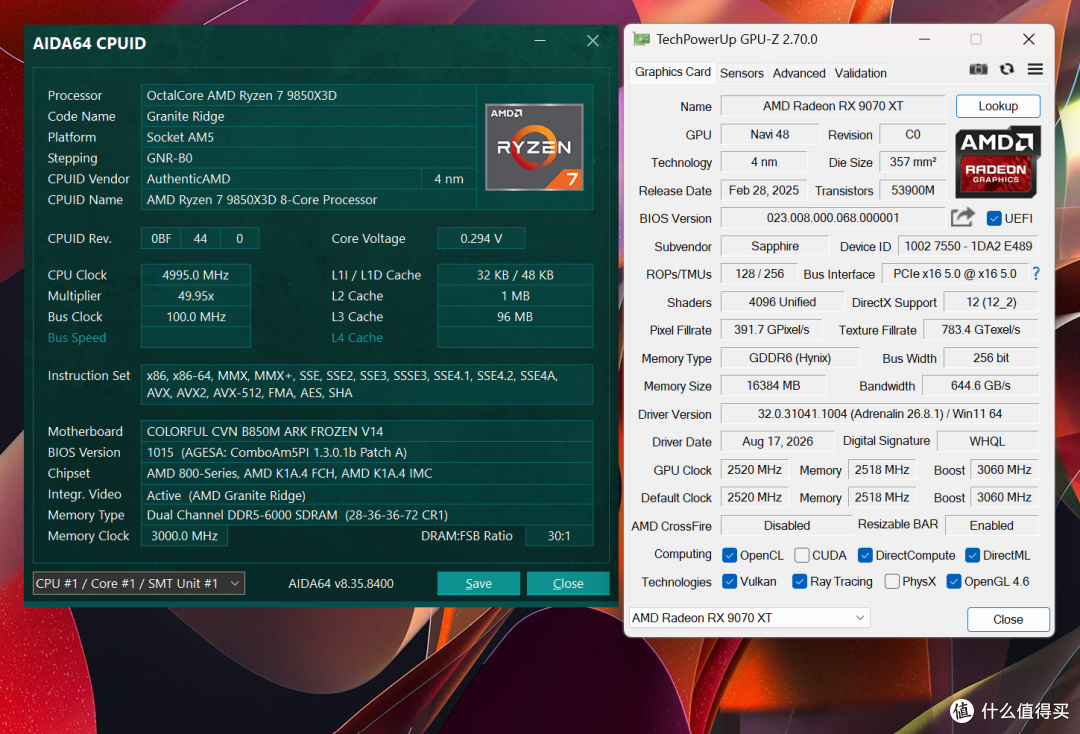The image size is (1080, 734).
Task: Click the Bus Speed label
Action: pyautogui.click(x=77, y=337)
